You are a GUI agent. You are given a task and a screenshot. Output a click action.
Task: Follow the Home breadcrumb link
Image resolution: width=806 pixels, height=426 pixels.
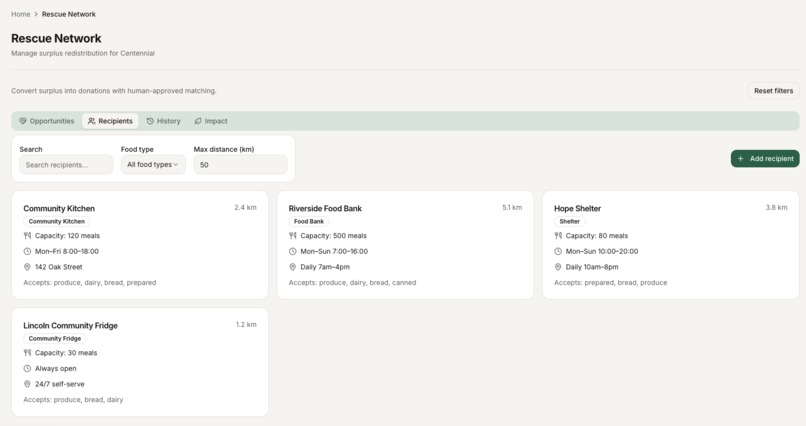click(x=21, y=14)
